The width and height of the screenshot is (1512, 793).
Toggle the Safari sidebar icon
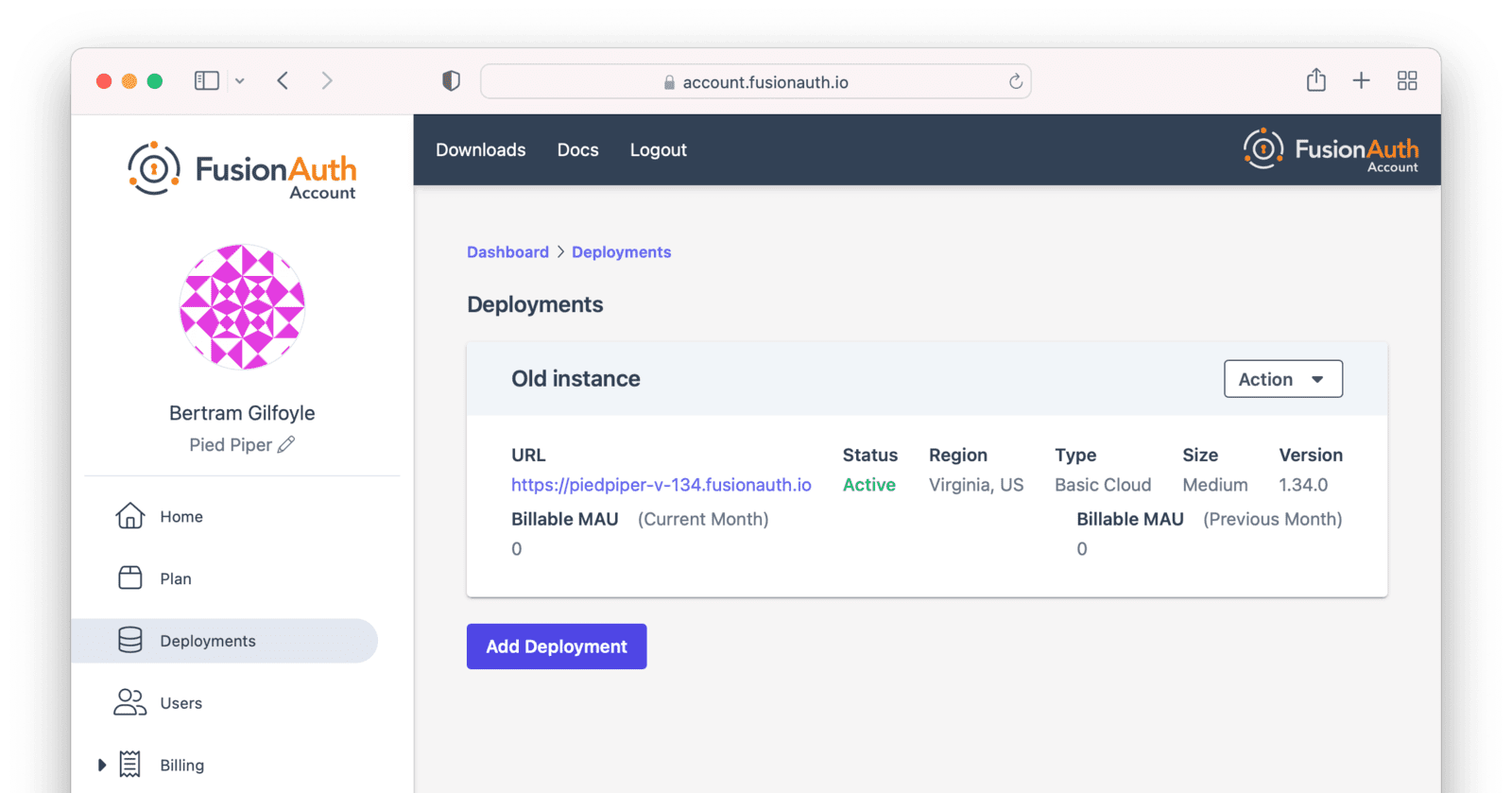point(207,81)
